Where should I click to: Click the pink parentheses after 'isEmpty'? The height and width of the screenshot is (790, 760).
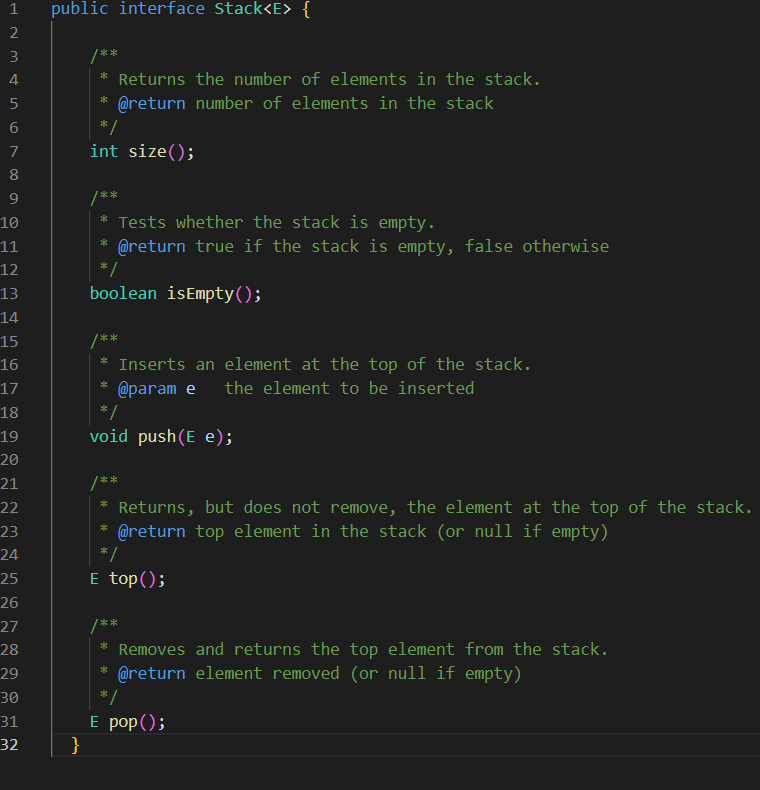[243, 294]
